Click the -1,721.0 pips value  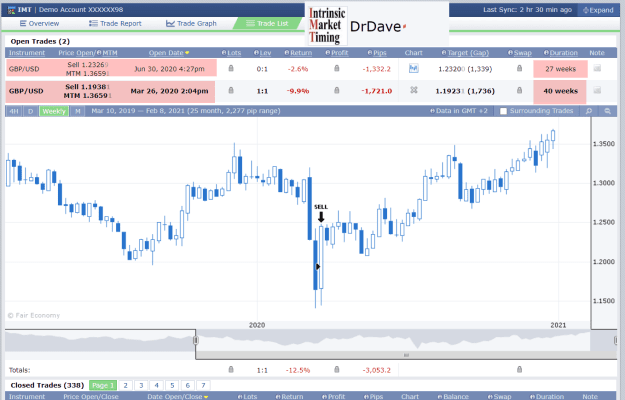coord(377,91)
